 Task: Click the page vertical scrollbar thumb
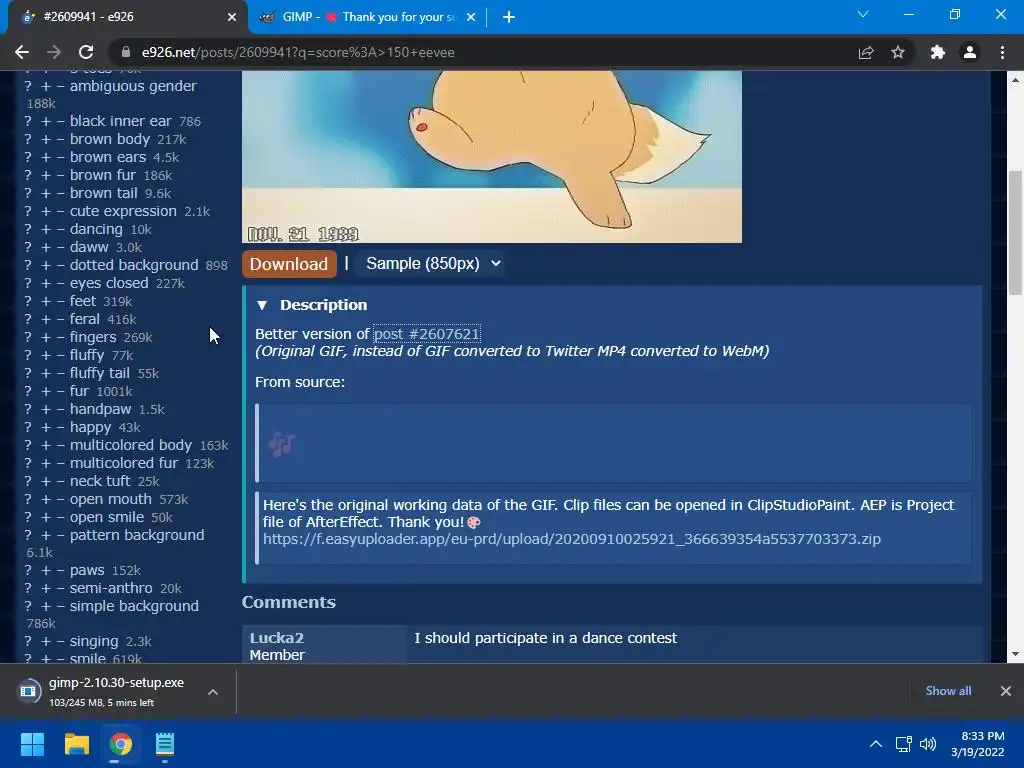1015,232
